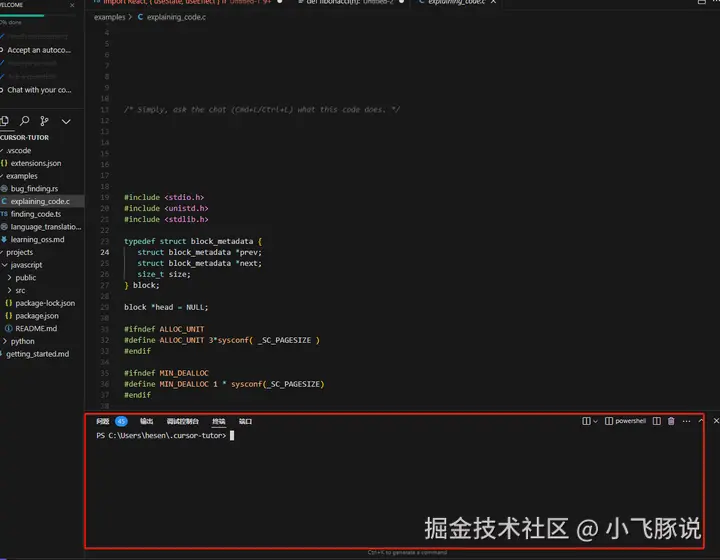This screenshot has width=720, height=560.
Task: Switch to the 输出 (Output) panel tab
Action: pyautogui.click(x=146, y=421)
